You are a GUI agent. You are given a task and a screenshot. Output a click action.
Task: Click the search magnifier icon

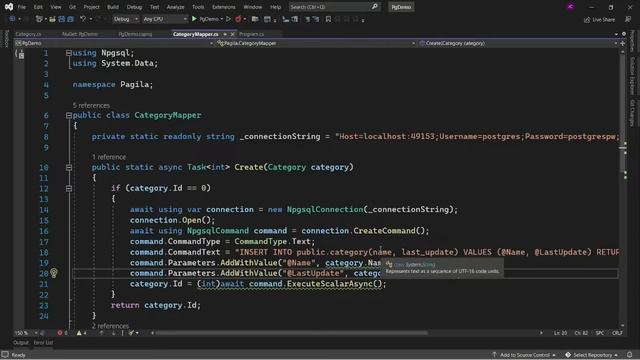375,7
